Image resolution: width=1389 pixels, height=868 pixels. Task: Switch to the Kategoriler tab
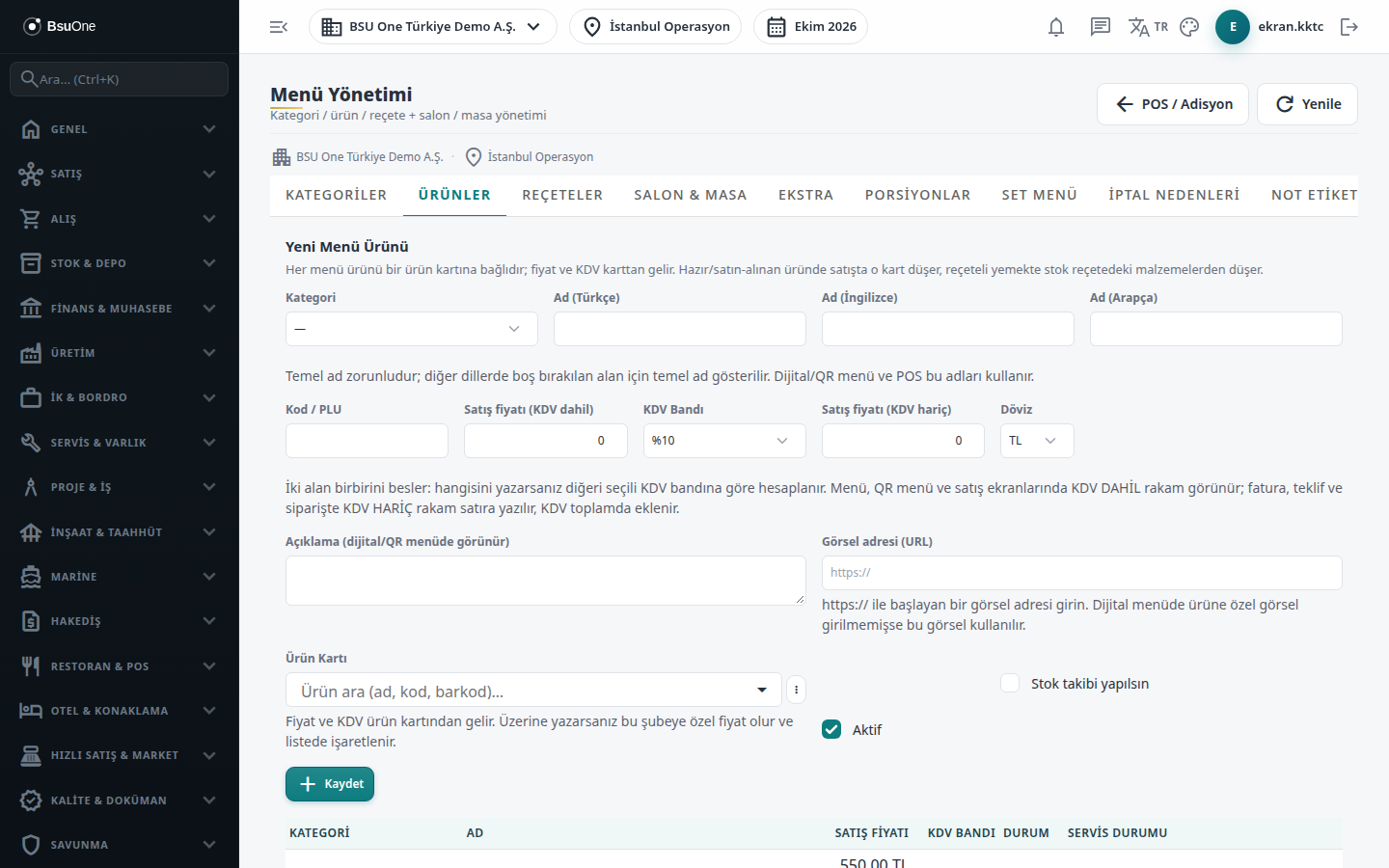pyautogui.click(x=336, y=195)
